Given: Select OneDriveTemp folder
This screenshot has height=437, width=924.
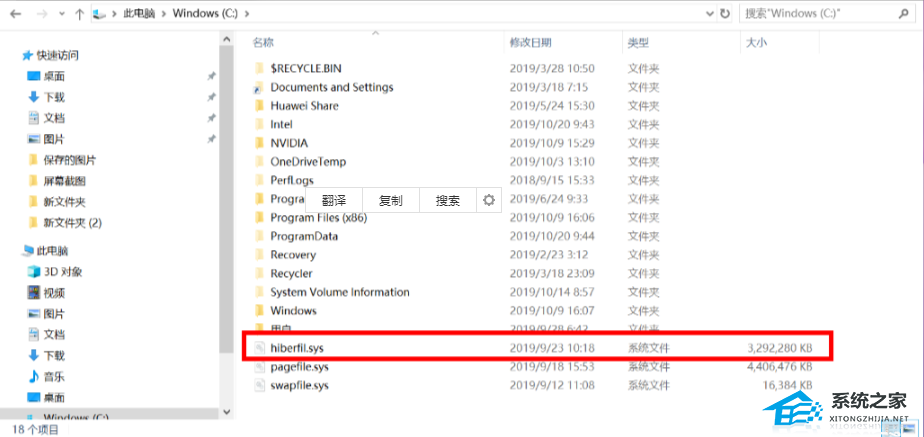Looking at the screenshot, I should pos(308,162).
